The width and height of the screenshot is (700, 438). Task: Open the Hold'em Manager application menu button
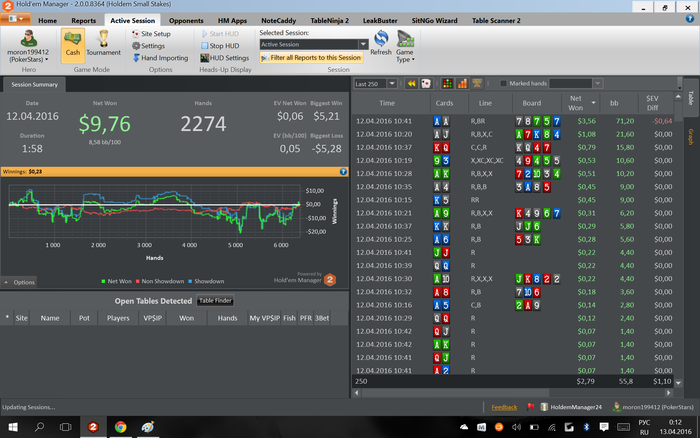click(x=15, y=19)
